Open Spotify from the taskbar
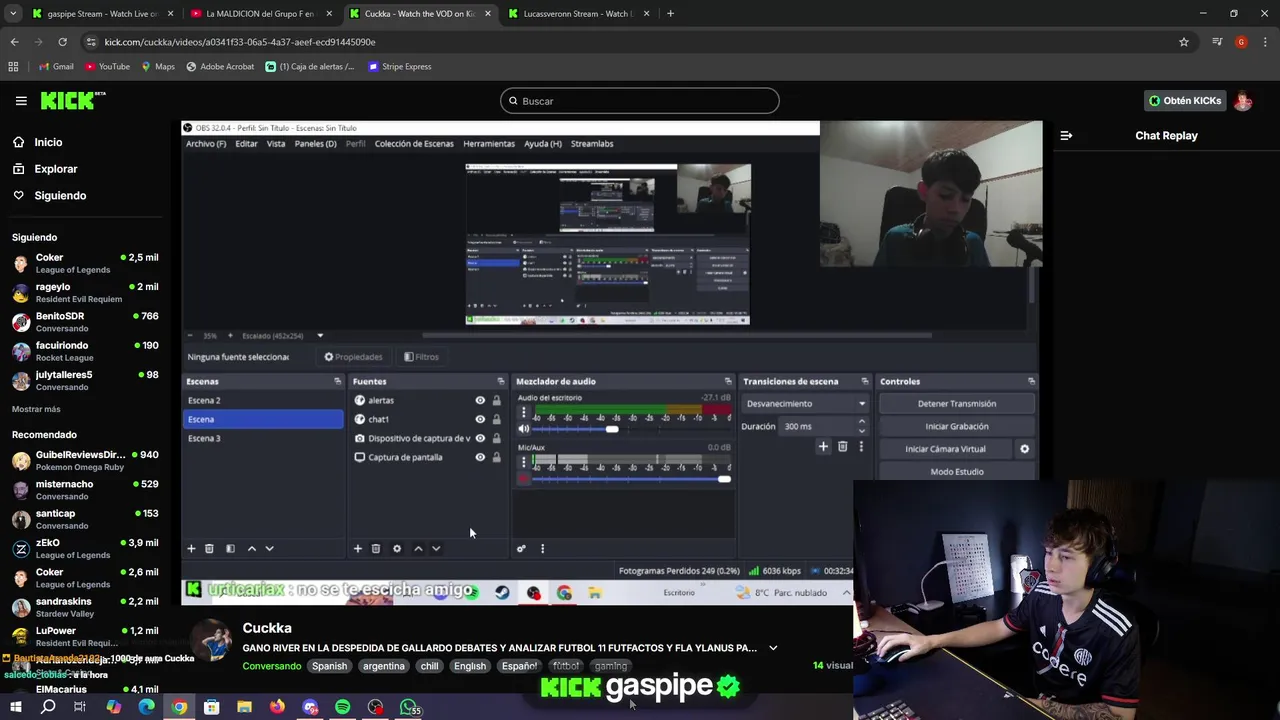The width and height of the screenshot is (1280, 720). 342,707
